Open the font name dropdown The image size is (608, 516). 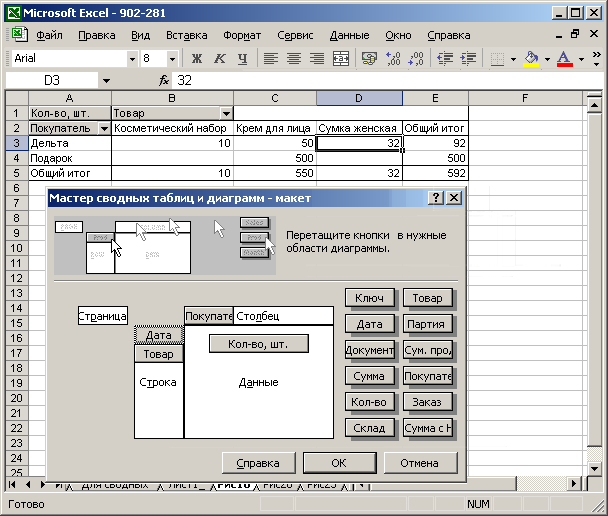pos(133,59)
